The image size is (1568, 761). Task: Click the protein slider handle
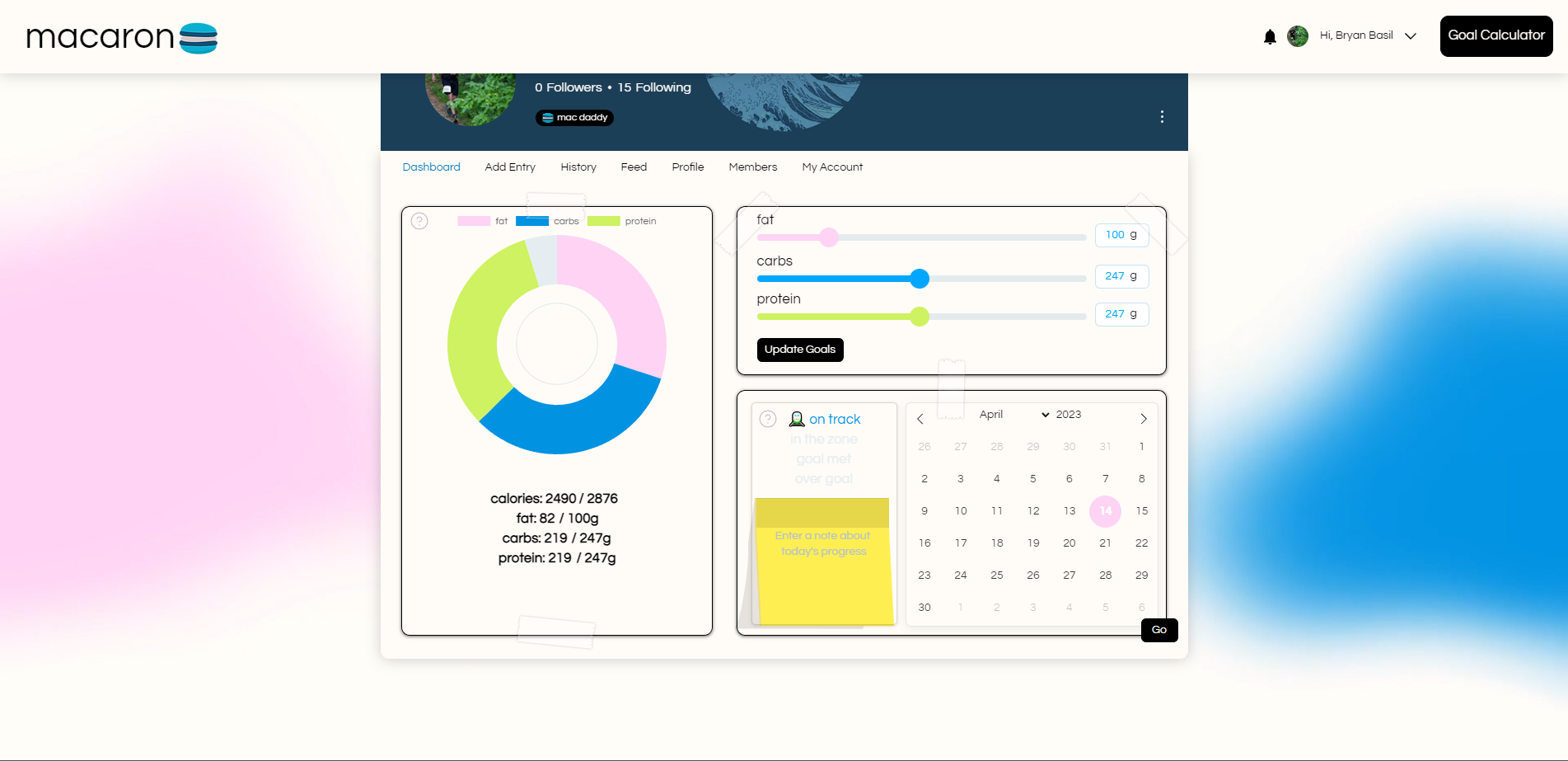click(920, 317)
